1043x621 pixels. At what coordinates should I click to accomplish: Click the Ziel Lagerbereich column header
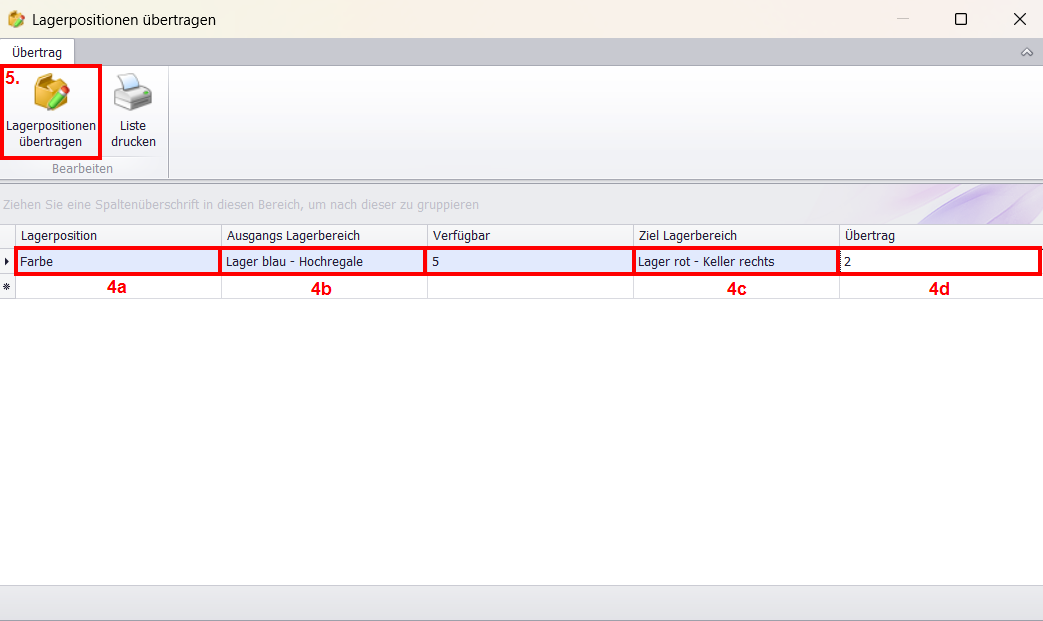(x=736, y=235)
